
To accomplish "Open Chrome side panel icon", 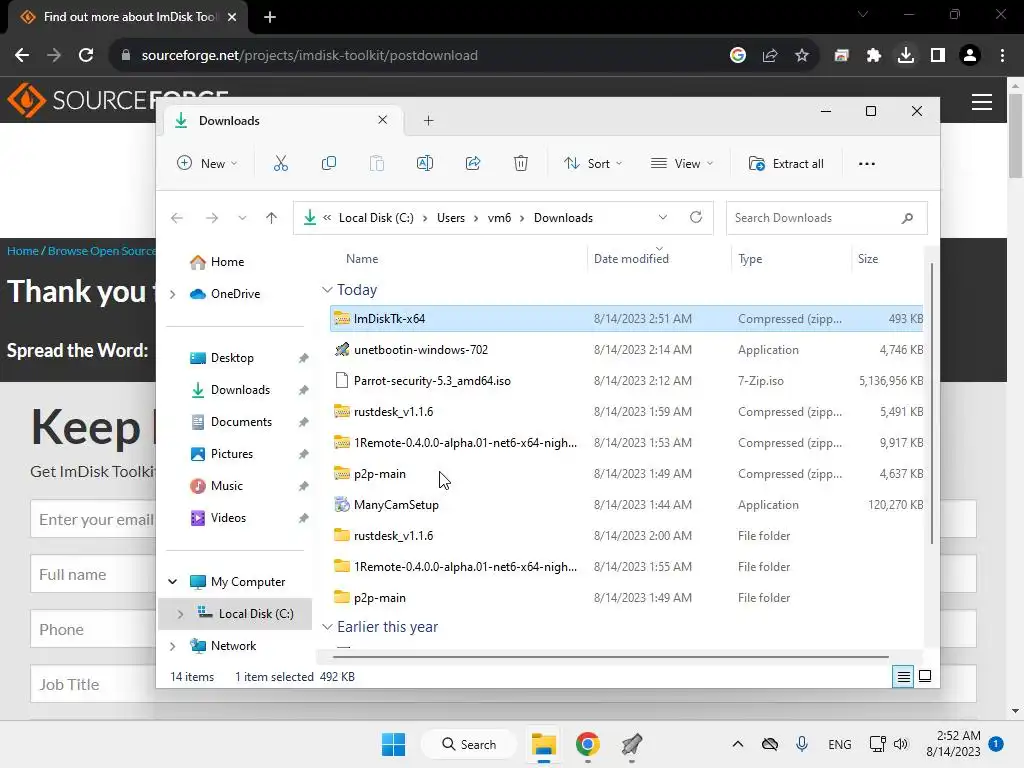I will coord(938,55).
